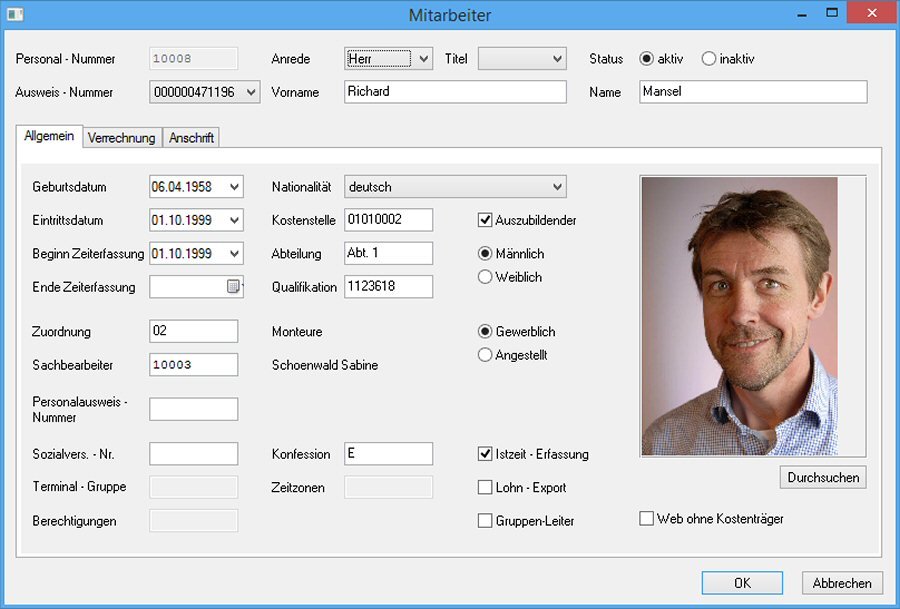Select the inaktiv status radio button
The height and width of the screenshot is (609, 900).
[x=709, y=59]
